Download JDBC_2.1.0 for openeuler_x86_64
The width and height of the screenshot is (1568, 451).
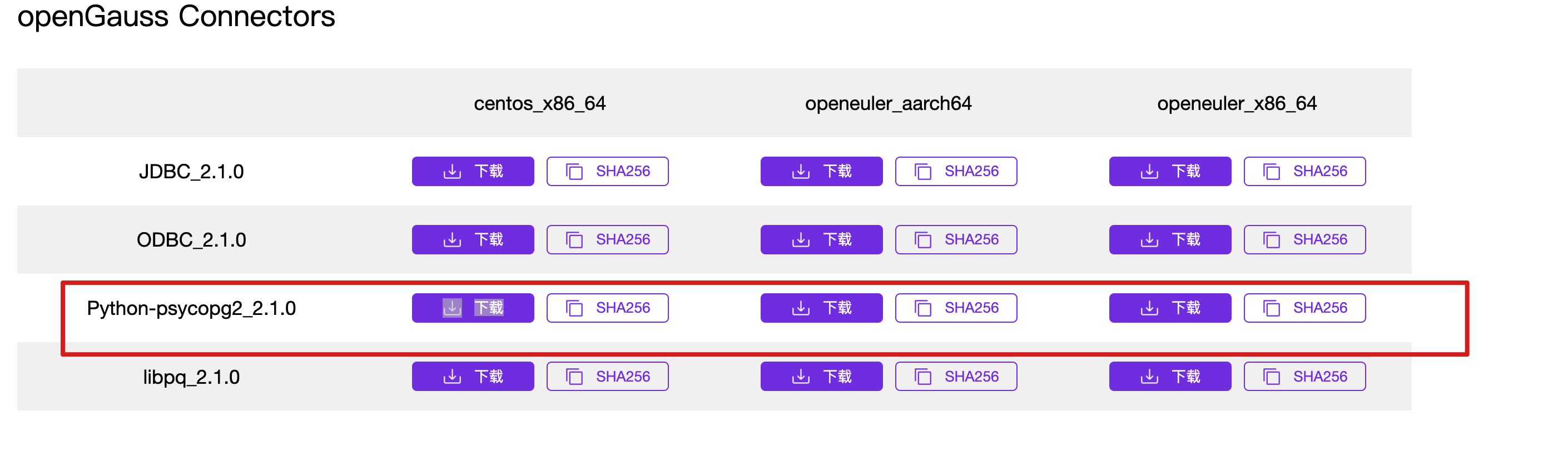[x=1169, y=172]
